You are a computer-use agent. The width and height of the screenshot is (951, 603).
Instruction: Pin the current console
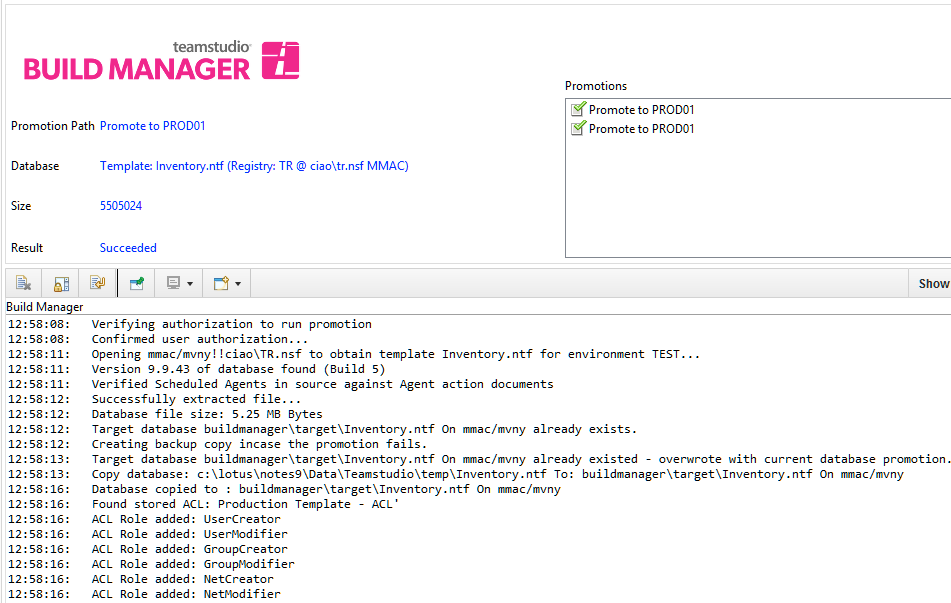[137, 283]
